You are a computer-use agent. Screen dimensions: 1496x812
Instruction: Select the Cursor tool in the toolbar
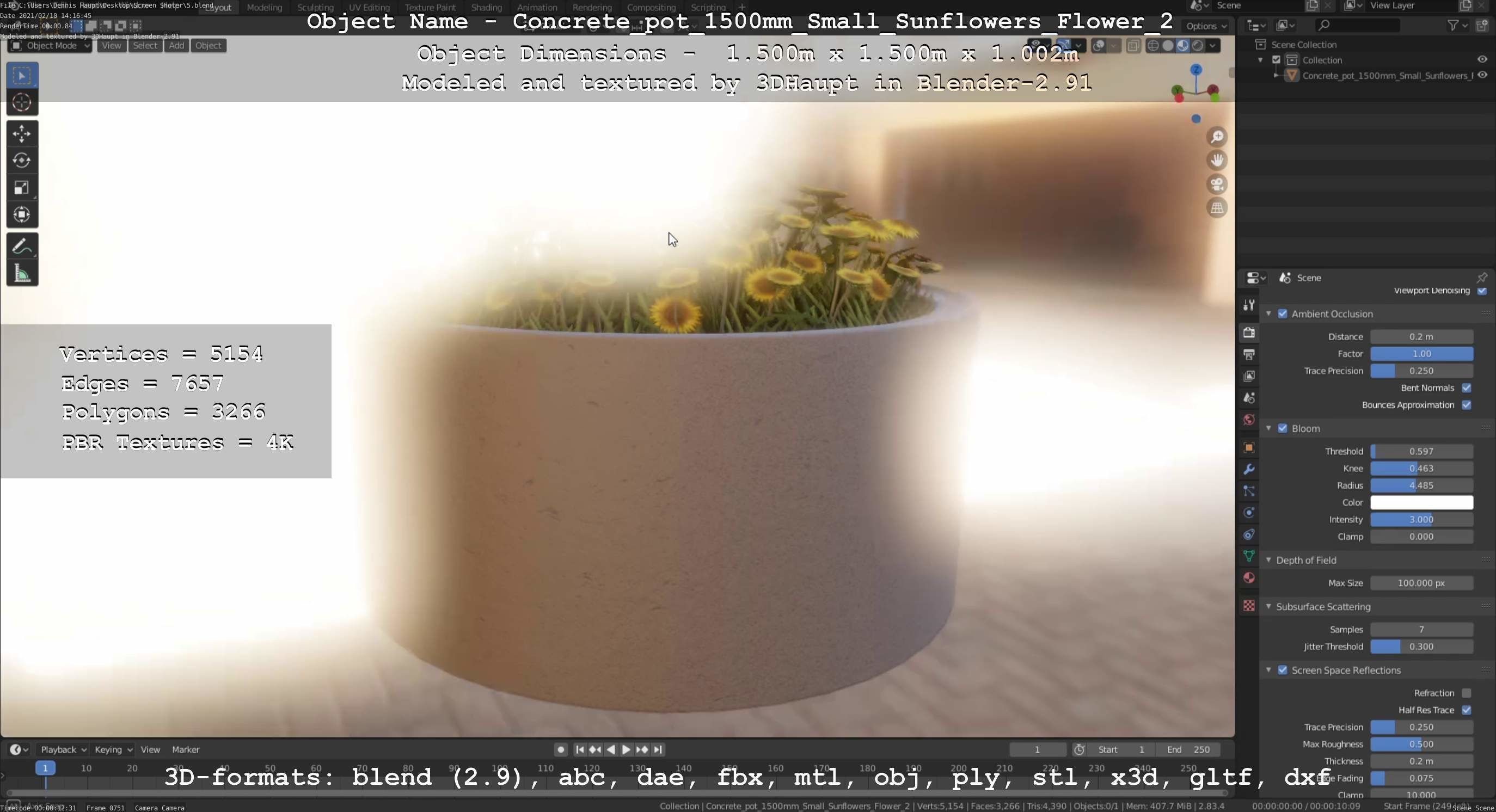[22, 103]
